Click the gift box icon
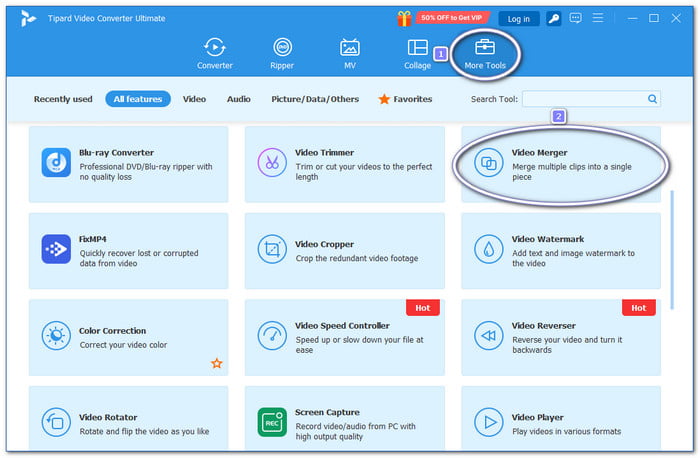Image resolution: width=700 pixels, height=458 pixels. (x=404, y=18)
